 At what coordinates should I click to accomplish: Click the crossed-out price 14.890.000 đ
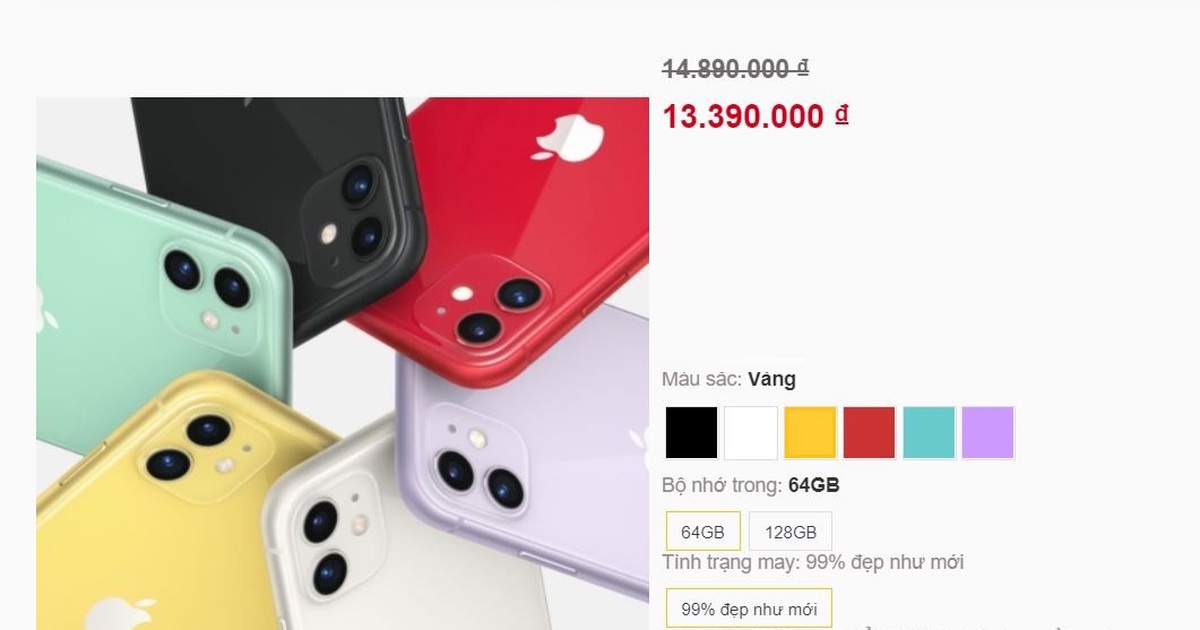(x=735, y=69)
